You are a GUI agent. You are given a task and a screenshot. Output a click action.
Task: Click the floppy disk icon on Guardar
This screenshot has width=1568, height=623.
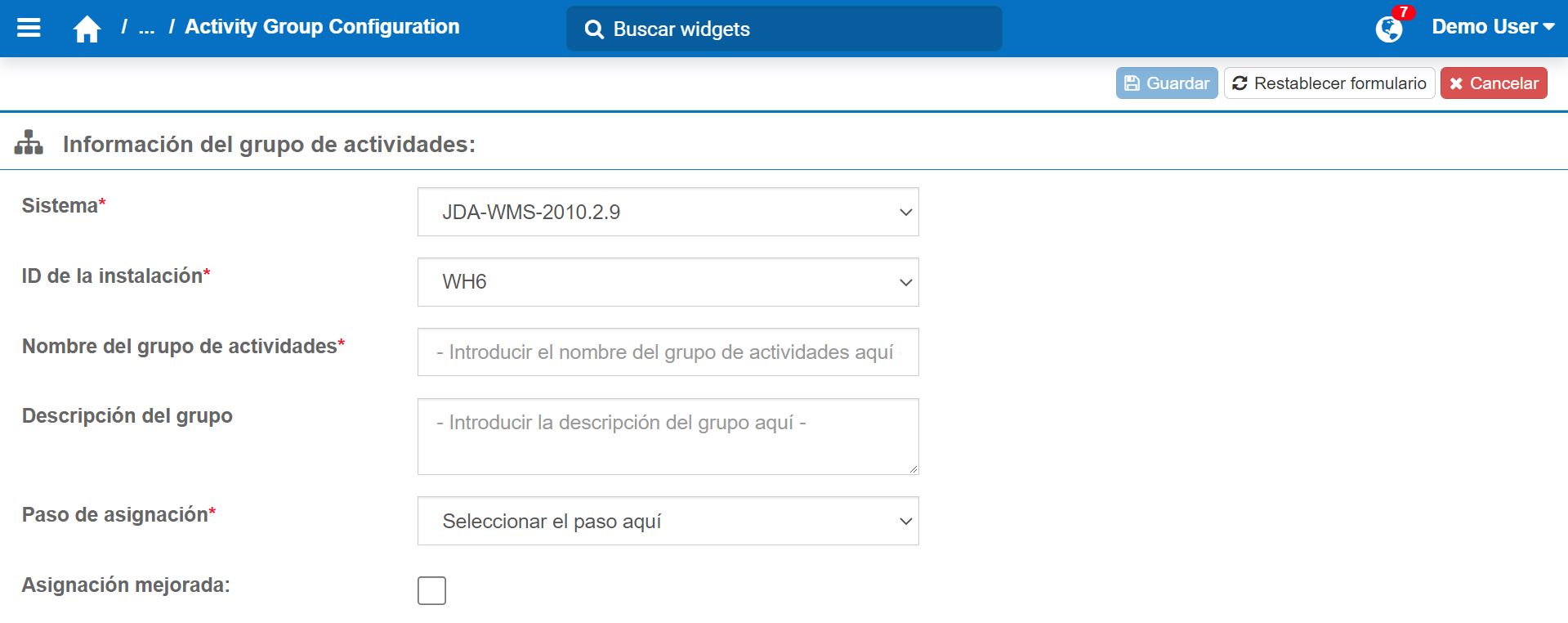(x=1132, y=83)
